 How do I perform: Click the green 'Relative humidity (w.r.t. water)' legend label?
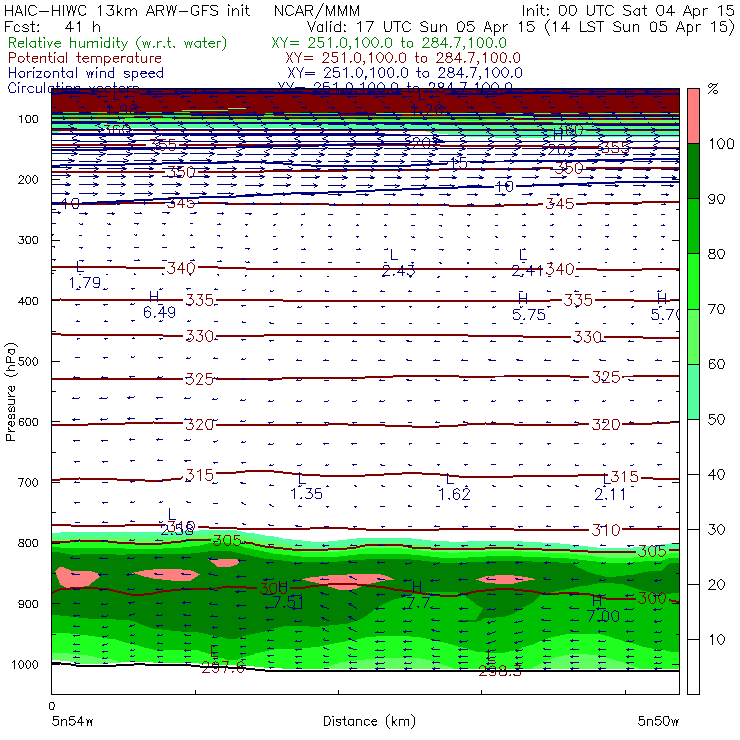(x=118, y=43)
